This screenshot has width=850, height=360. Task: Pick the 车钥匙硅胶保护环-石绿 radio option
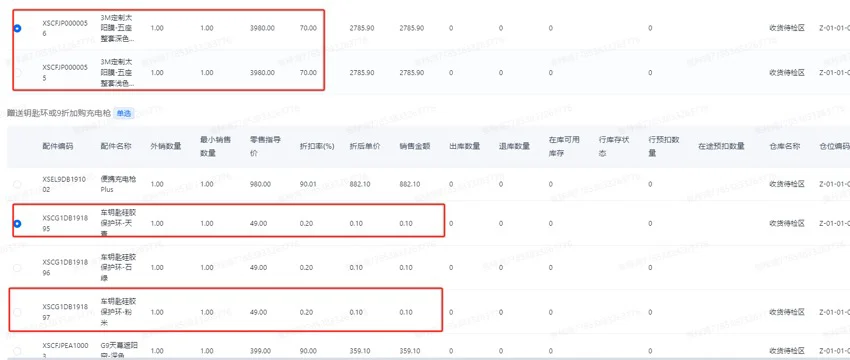coord(17,268)
